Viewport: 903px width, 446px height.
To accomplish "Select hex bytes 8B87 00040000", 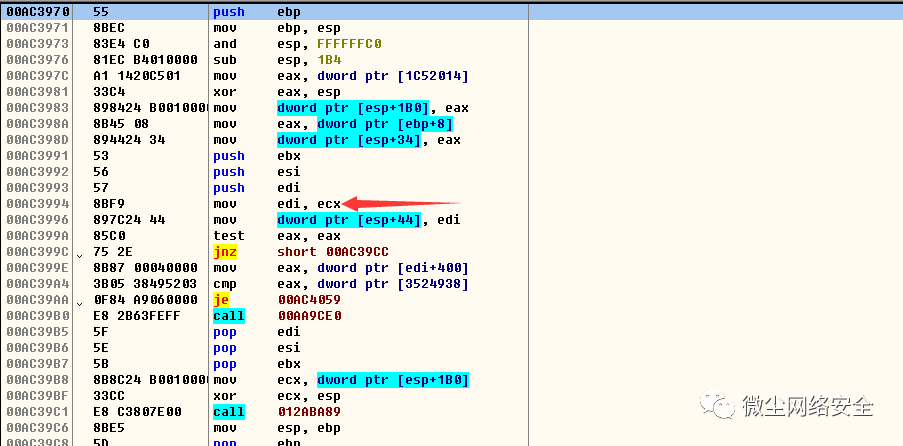I will [x=145, y=268].
